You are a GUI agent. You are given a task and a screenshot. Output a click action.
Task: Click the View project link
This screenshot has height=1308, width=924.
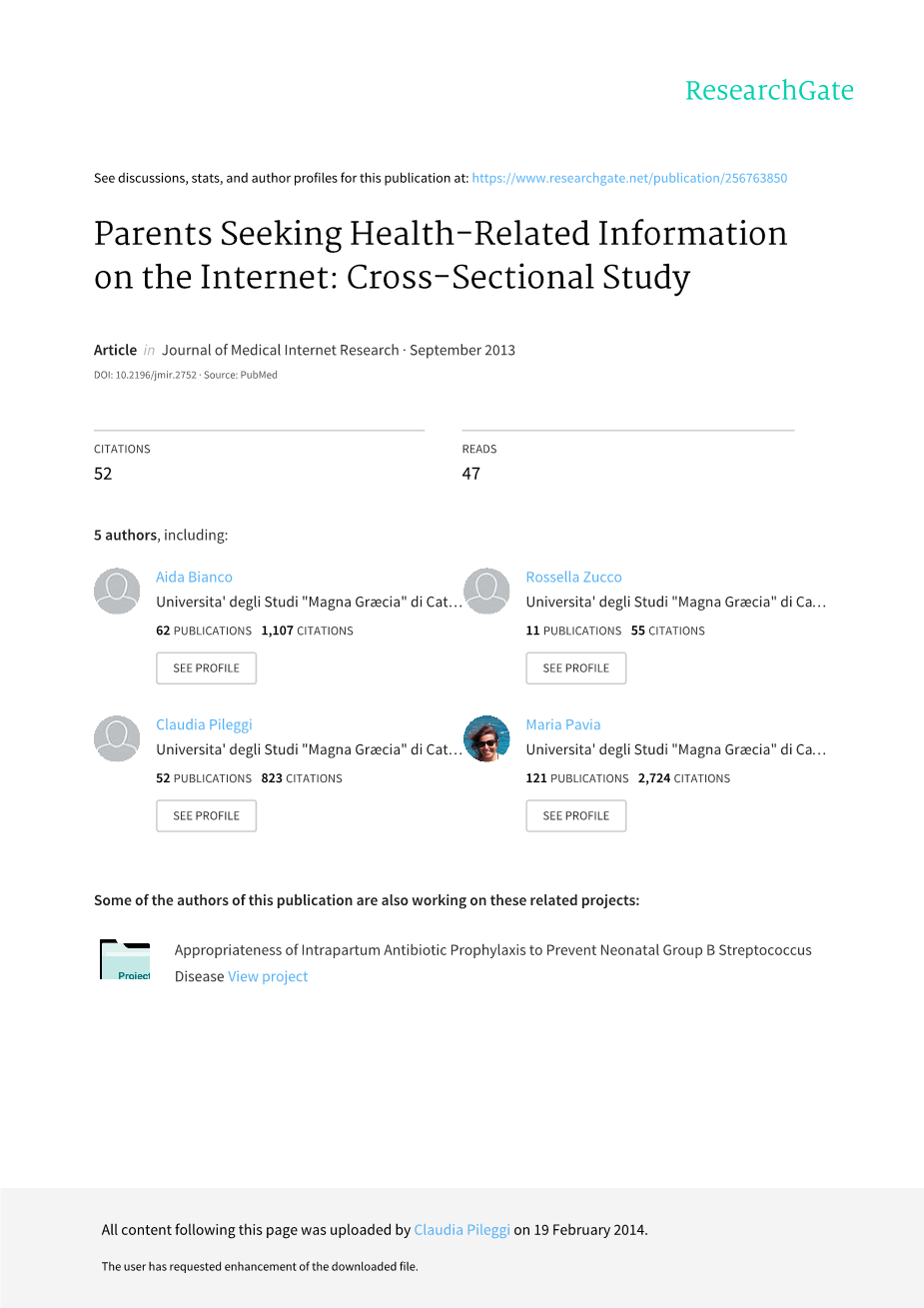pos(268,977)
